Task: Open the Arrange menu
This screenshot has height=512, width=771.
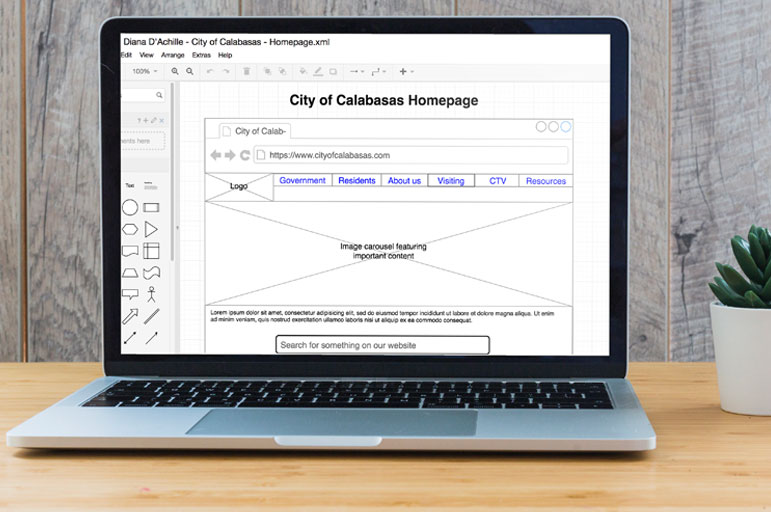Action: [173, 55]
